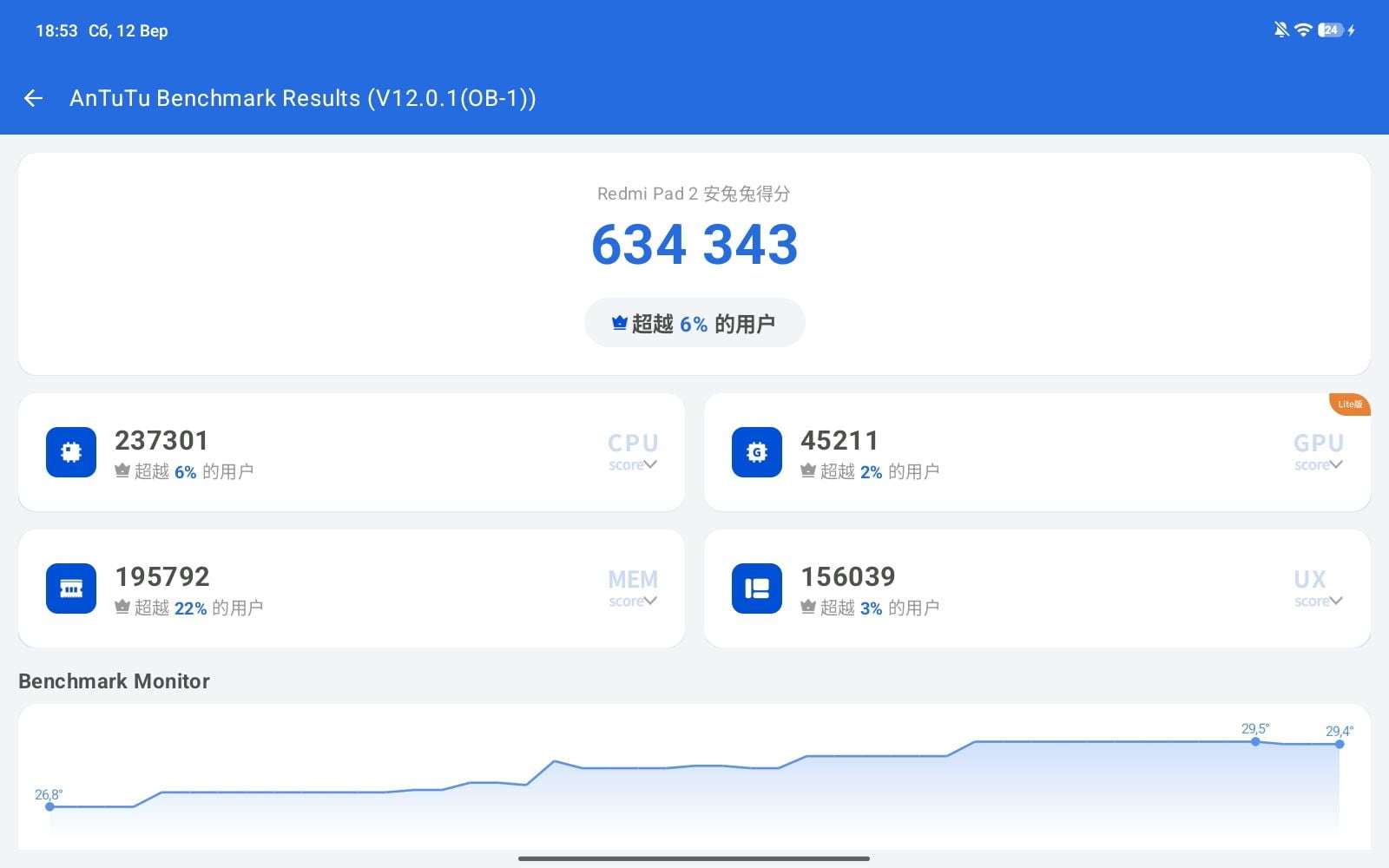Tap the Benchmark Monitor heading
This screenshot has height=868, width=1389.
(x=114, y=681)
